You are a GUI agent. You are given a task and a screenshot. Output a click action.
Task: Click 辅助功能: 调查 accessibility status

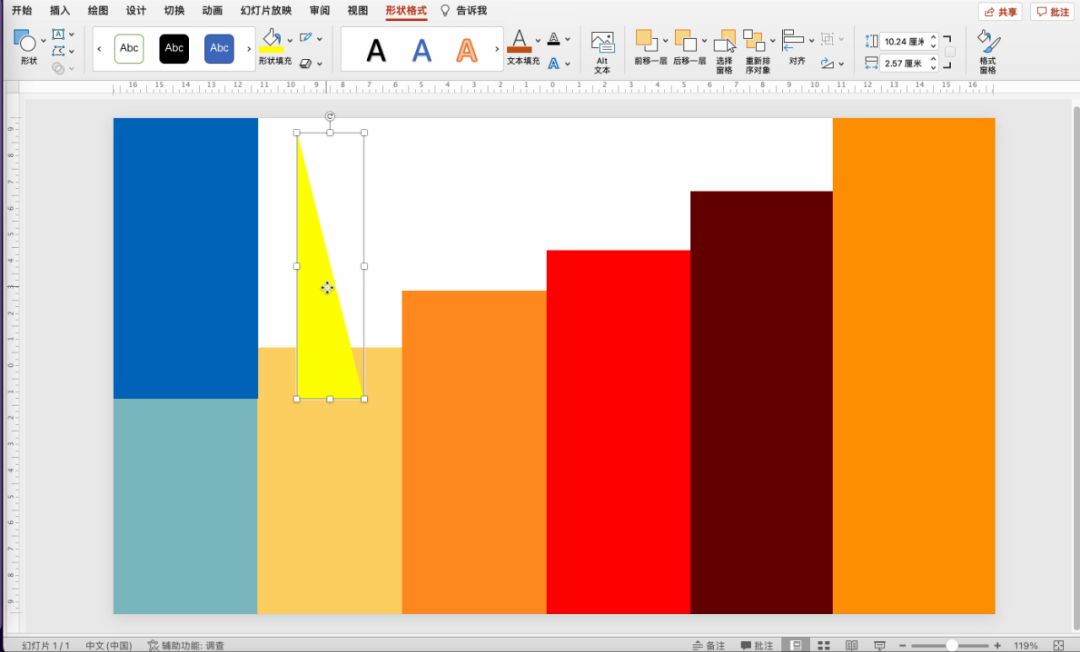click(x=186, y=645)
